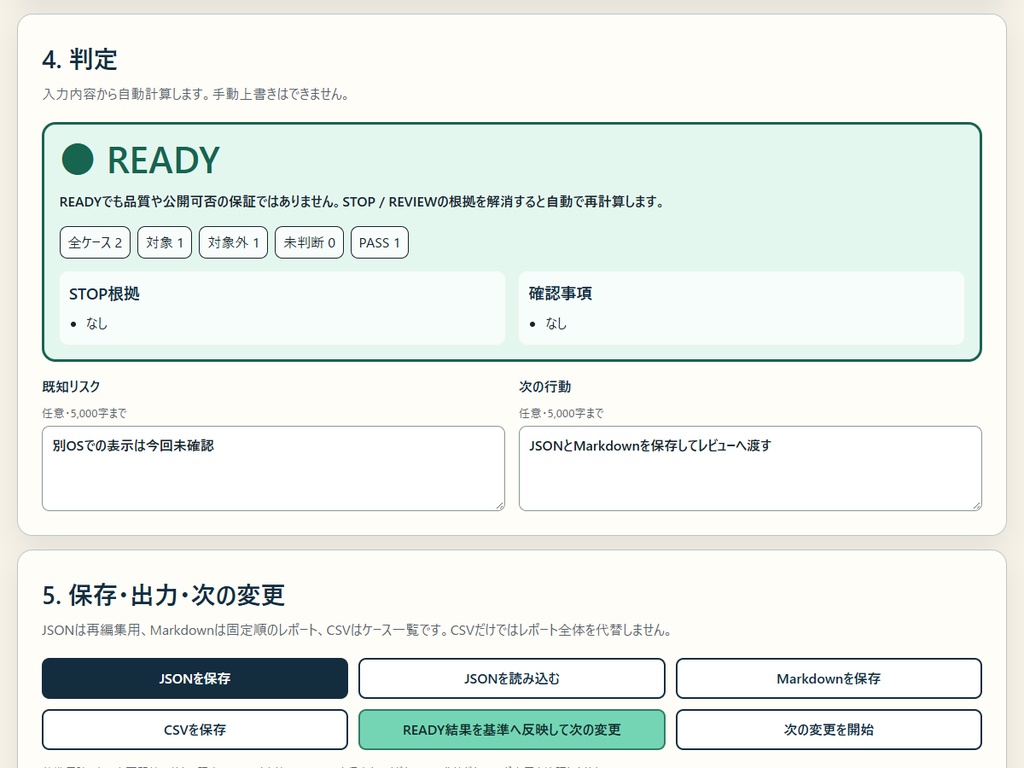Screen dimensions: 1024x768
Task: Click the 入力内容から自動計算します description text
Action: click(x=195, y=94)
